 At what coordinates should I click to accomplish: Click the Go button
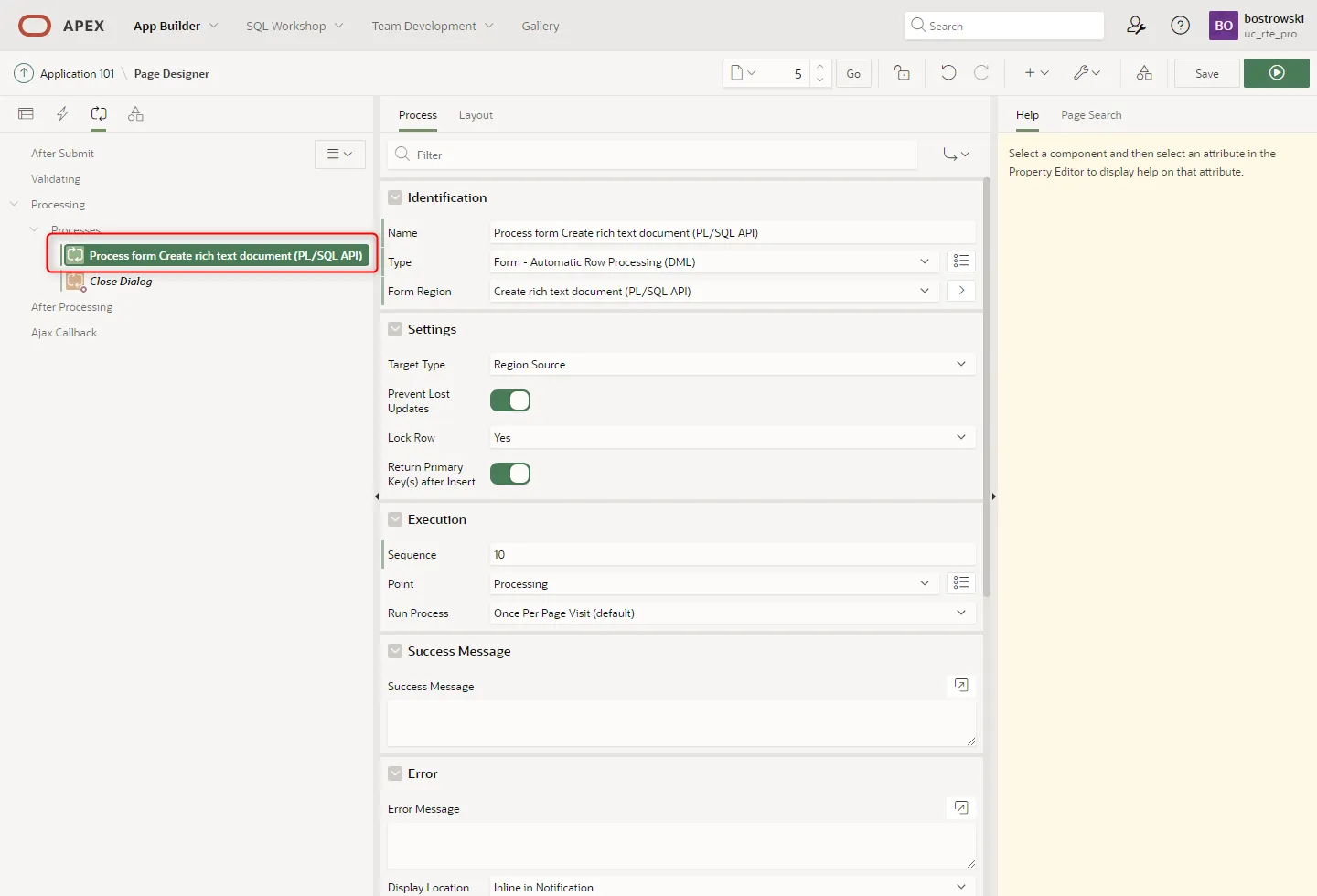(852, 73)
